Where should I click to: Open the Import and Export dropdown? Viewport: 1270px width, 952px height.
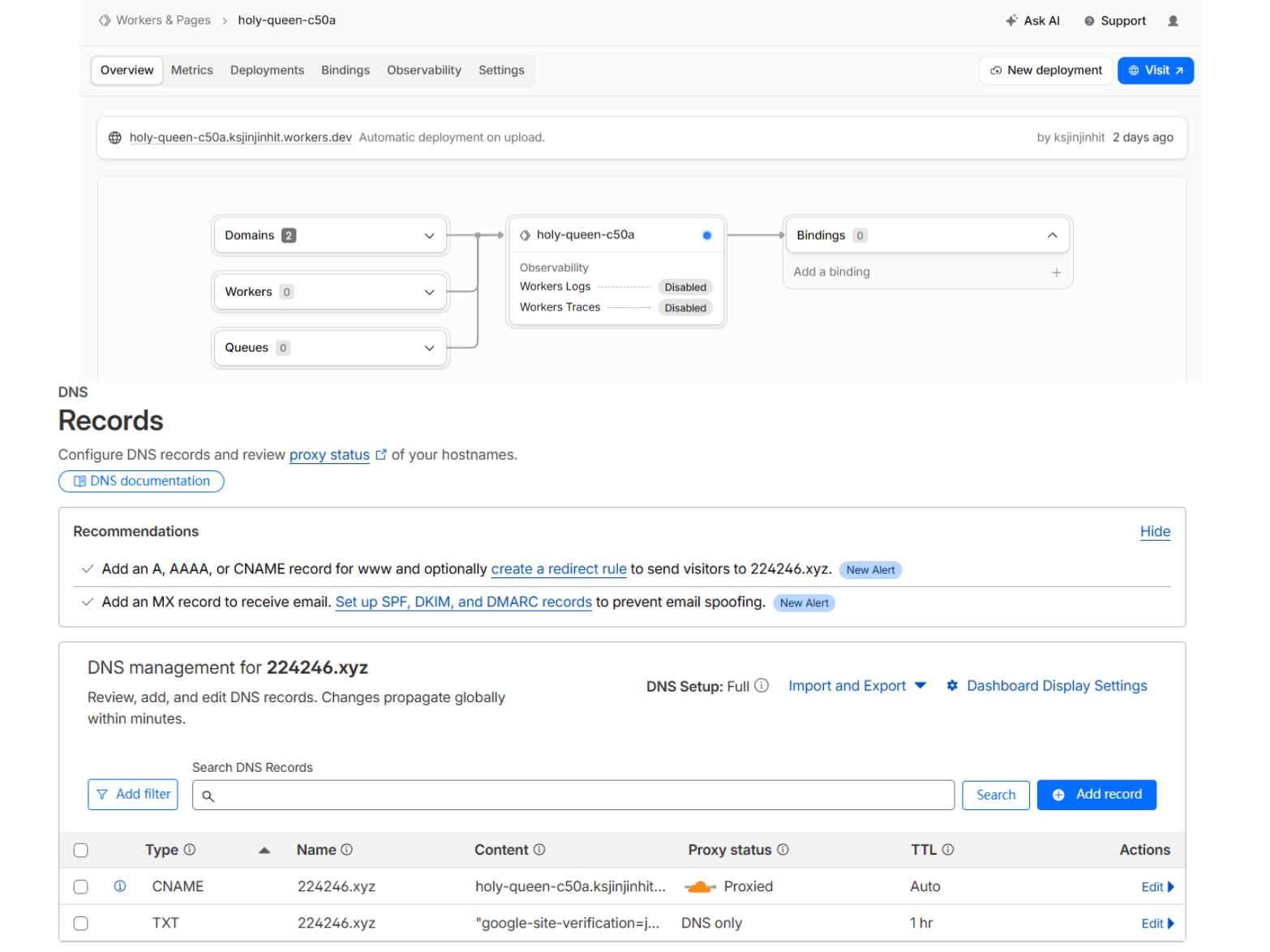click(857, 686)
